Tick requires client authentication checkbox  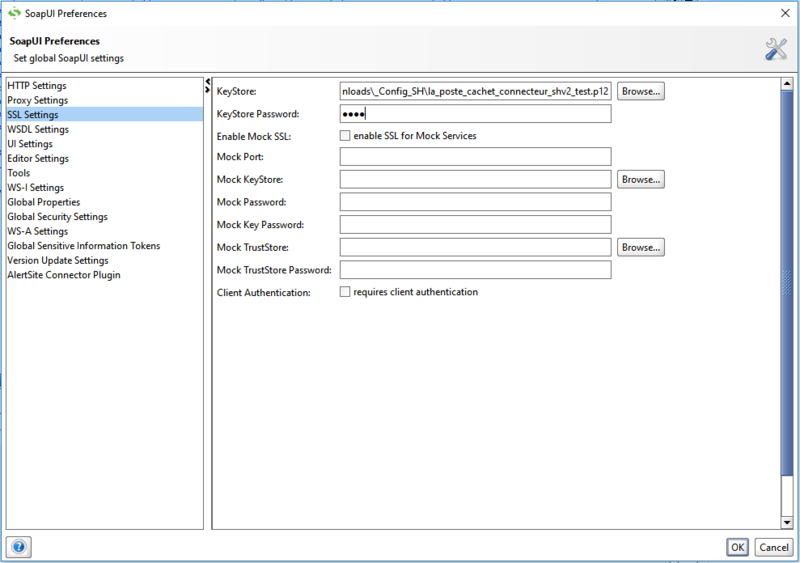345,292
